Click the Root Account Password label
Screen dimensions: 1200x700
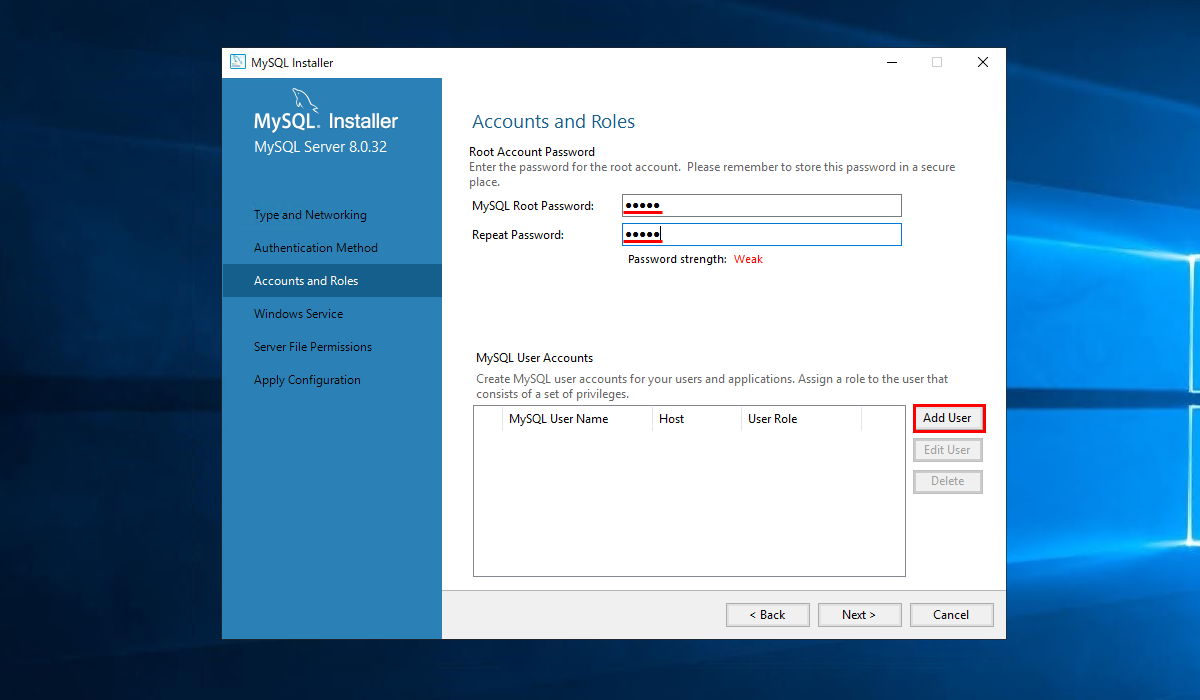pyautogui.click(x=532, y=152)
